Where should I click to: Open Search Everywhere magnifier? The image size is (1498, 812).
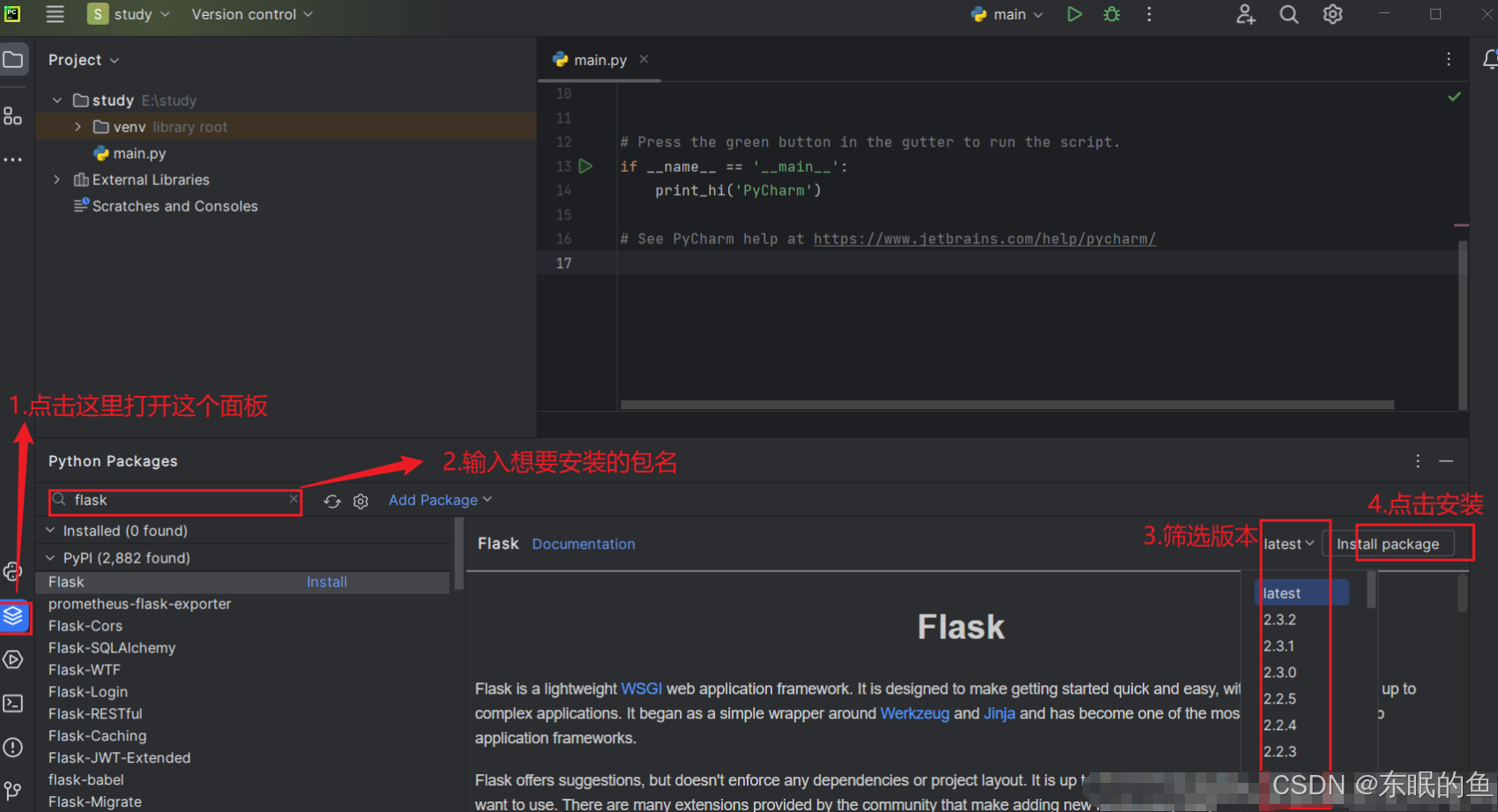pos(1289,14)
